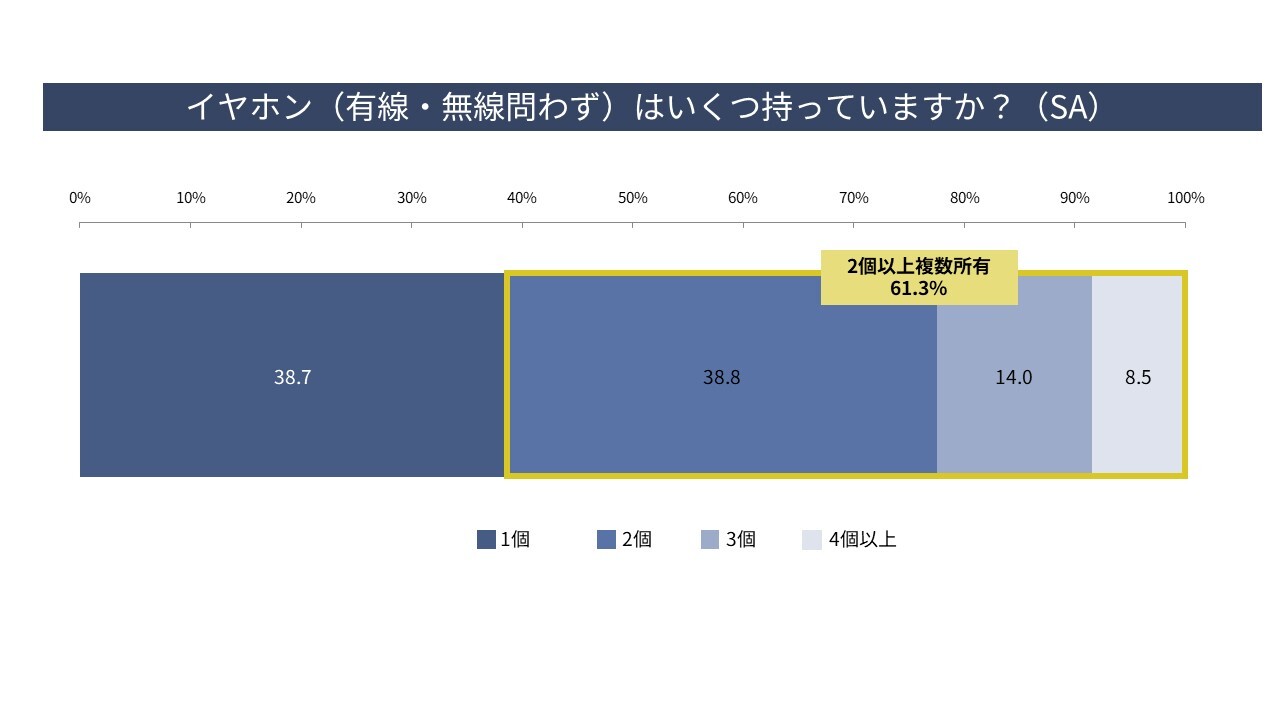The height and width of the screenshot is (720, 1280).
Task: Select the 10% axis label
Action: click(x=191, y=198)
